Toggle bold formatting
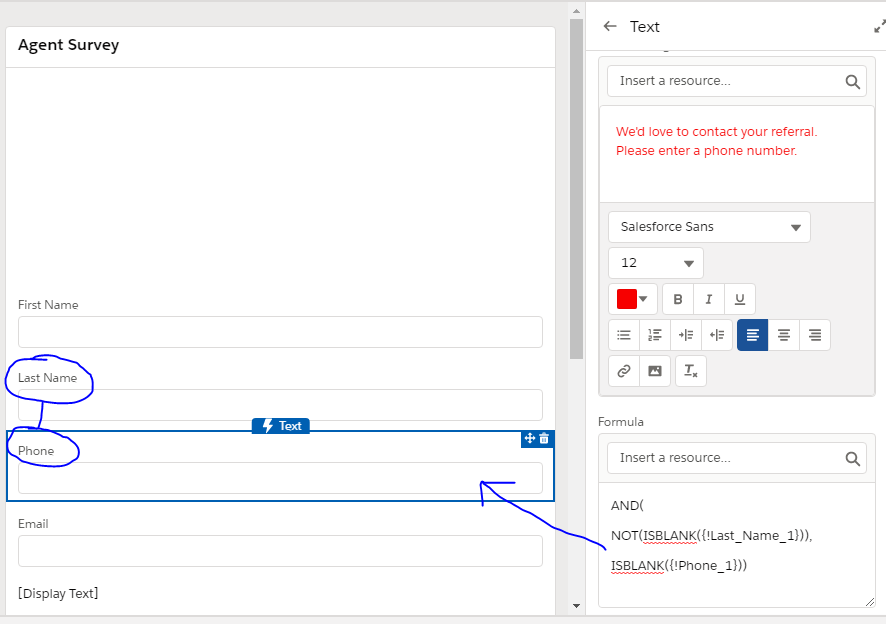The height and width of the screenshot is (624, 886). [678, 299]
